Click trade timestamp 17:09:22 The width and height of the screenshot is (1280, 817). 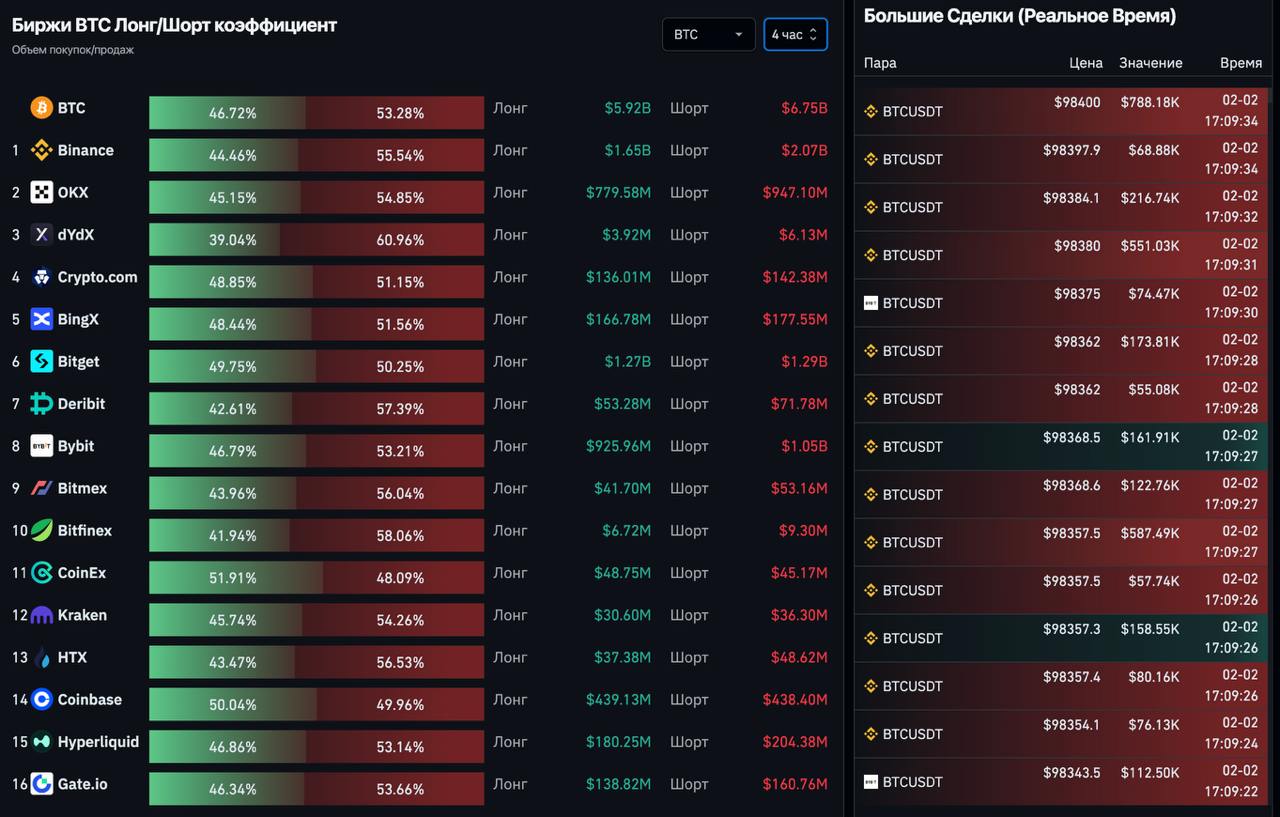[1231, 791]
